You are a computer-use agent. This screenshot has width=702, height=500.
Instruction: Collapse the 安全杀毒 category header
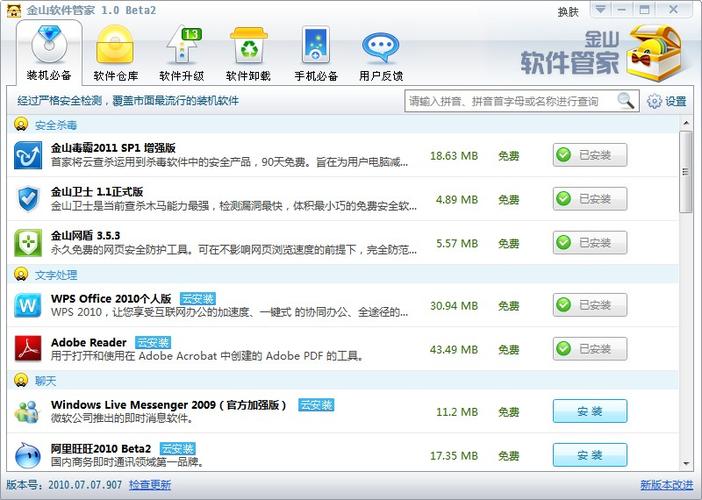point(342,124)
